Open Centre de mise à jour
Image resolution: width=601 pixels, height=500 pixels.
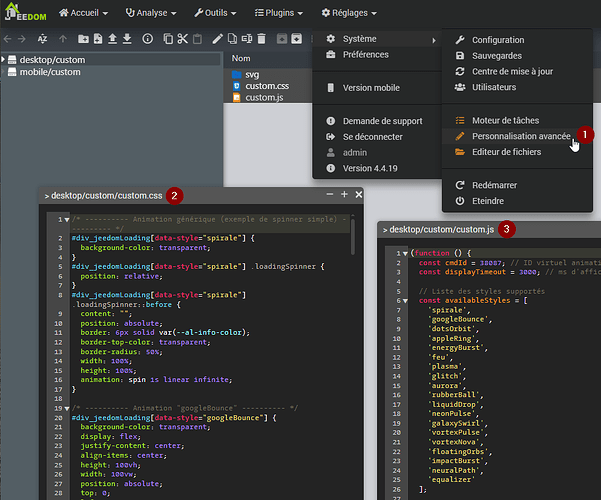point(517,71)
